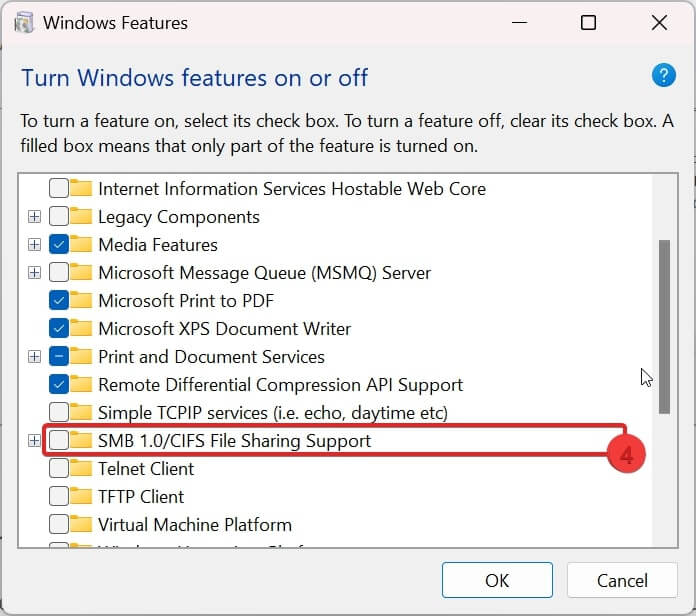Uncheck Microsoft XPS Document Writer
The width and height of the screenshot is (696, 616).
tap(59, 329)
